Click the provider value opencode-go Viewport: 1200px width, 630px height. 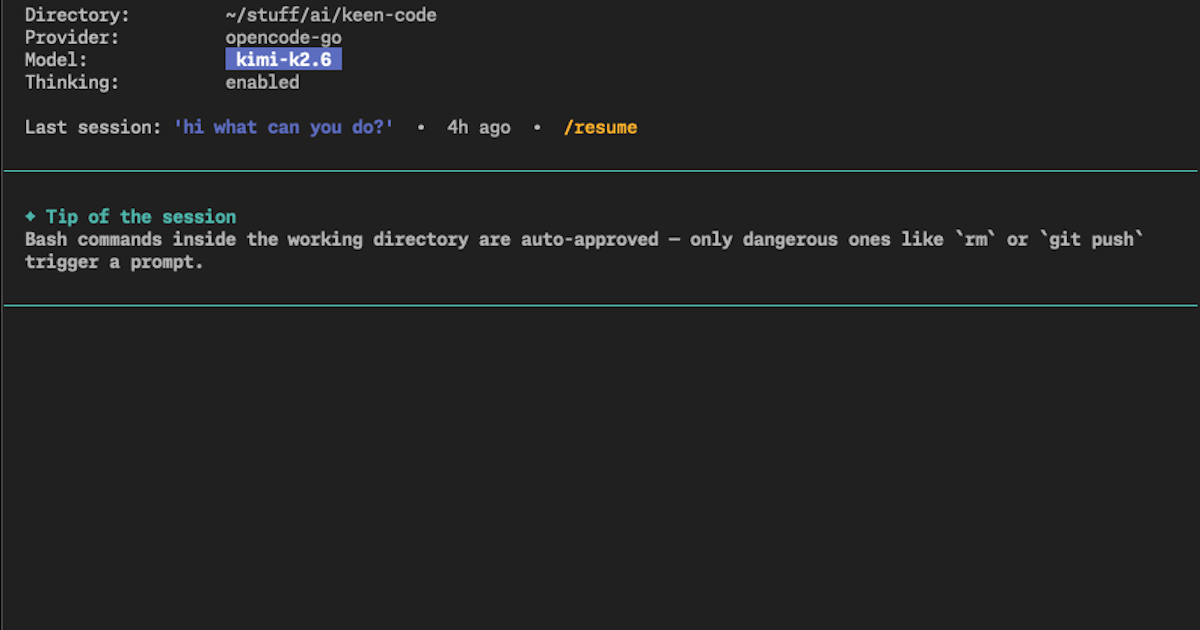pos(284,38)
